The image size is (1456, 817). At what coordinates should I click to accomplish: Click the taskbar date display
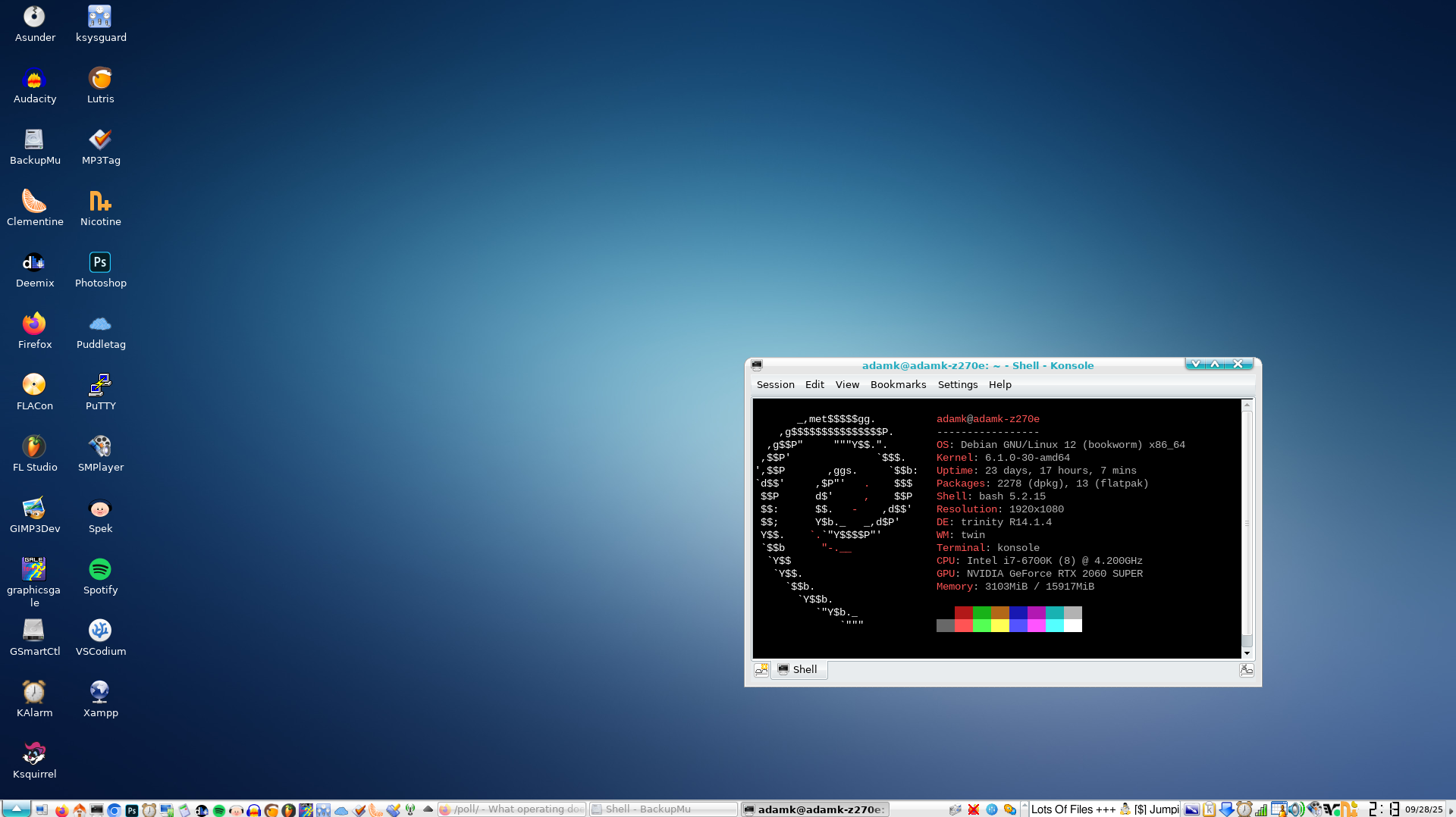tap(1423, 809)
